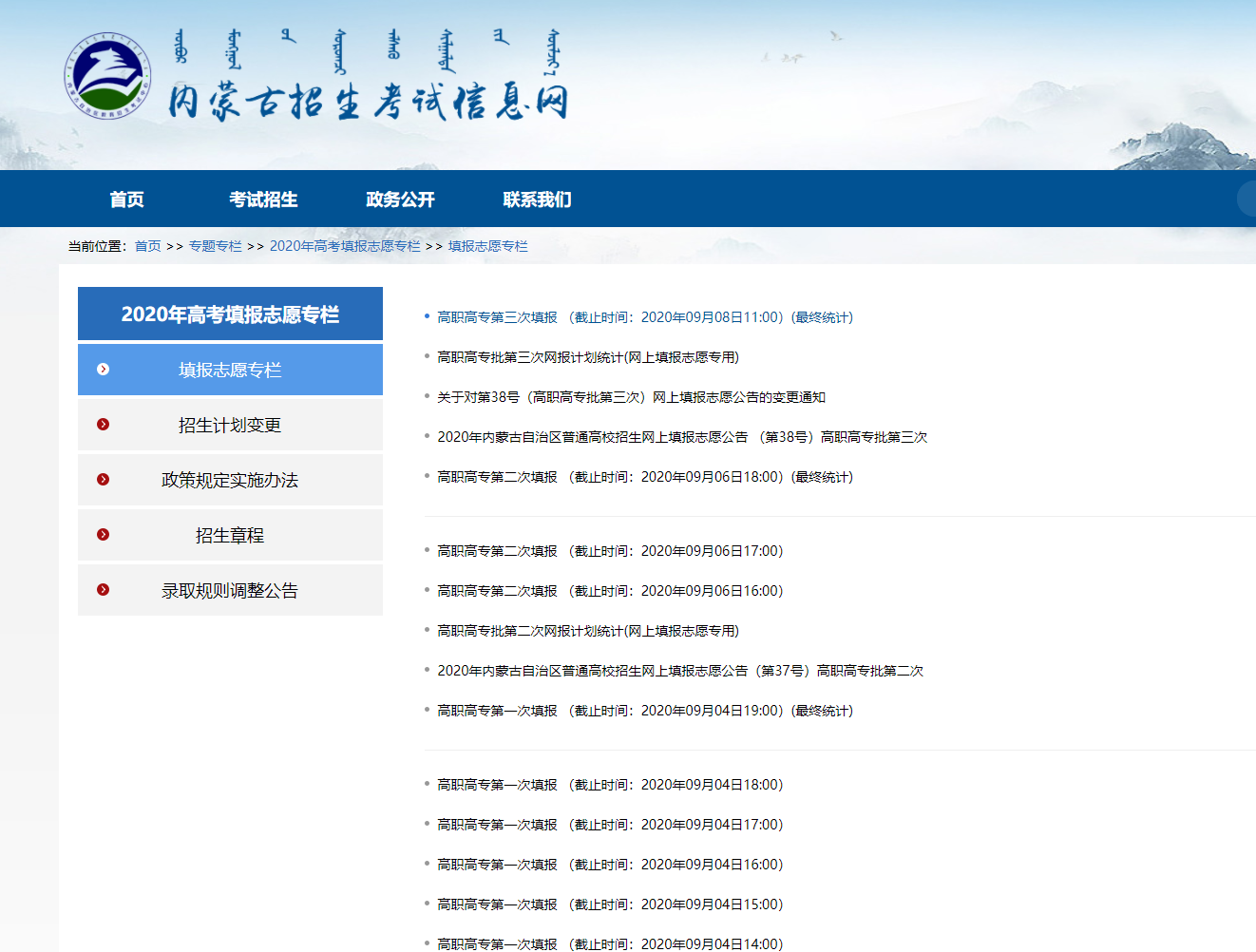The width and height of the screenshot is (1256, 952).
Task: Click bullet dot before 高职高专第三次填报
Action: pyautogui.click(x=427, y=315)
